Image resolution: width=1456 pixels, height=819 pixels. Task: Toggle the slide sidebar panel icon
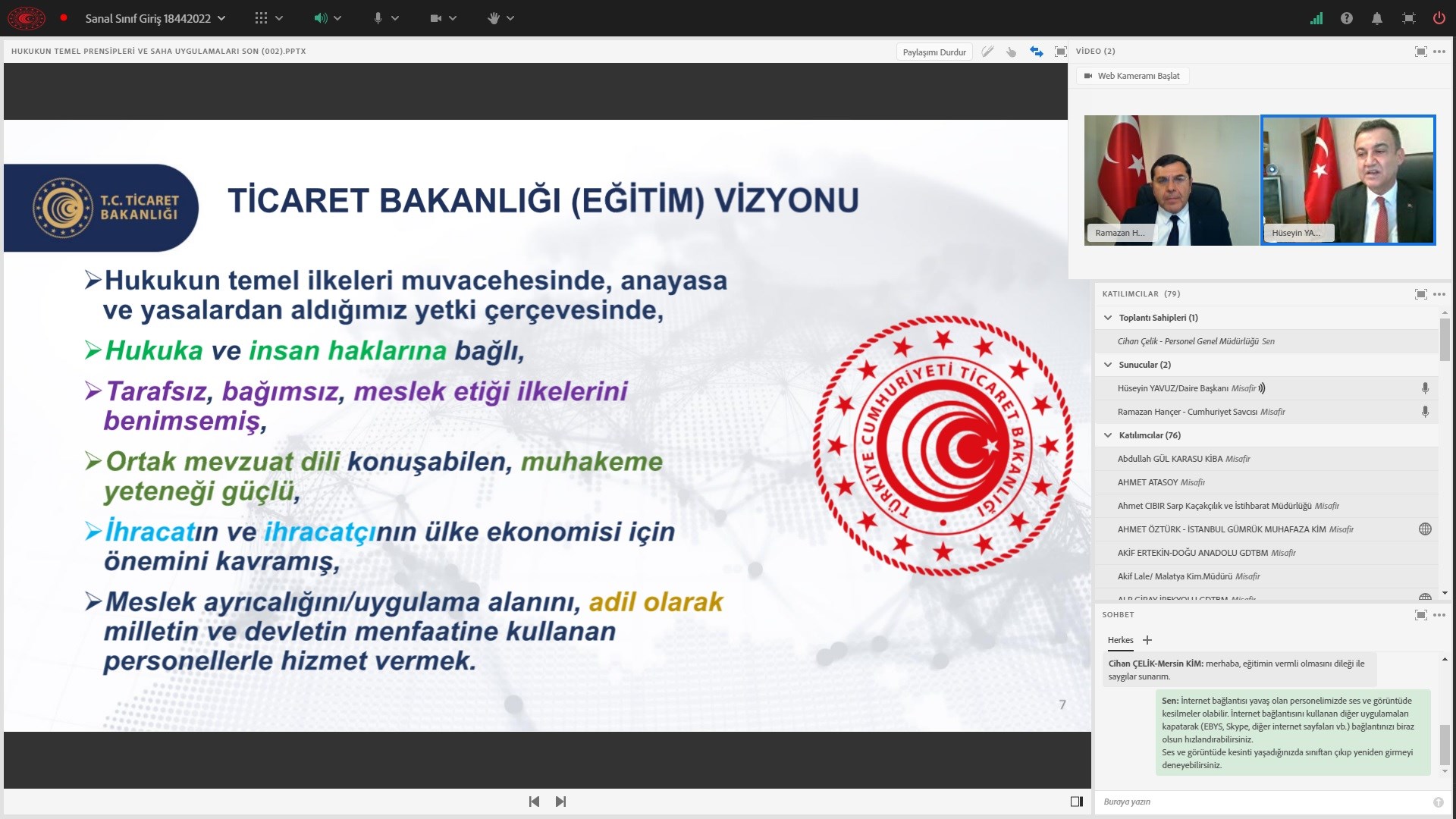click(x=1076, y=802)
